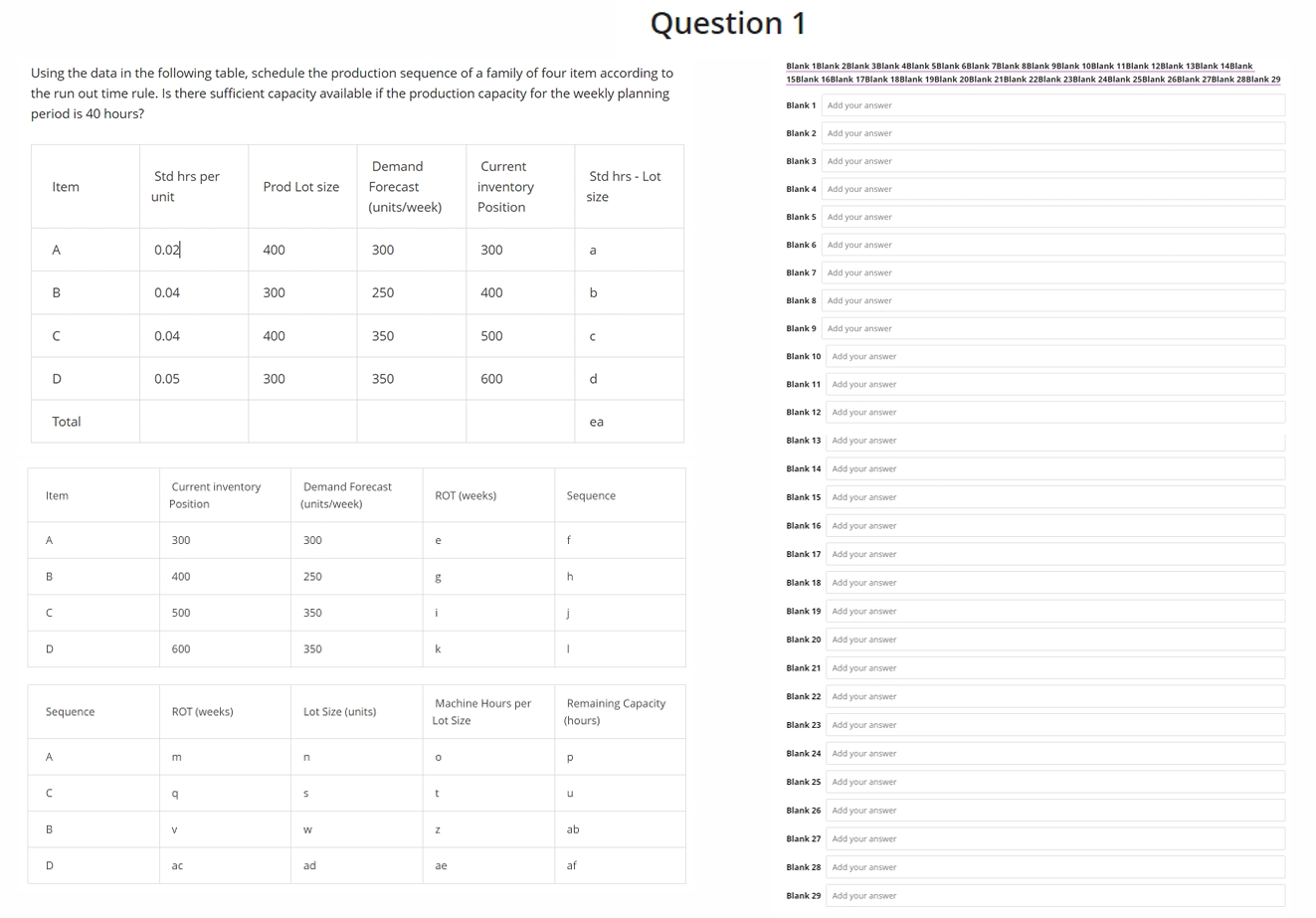Select the Blank 26 Add your answer field

[1054, 810]
